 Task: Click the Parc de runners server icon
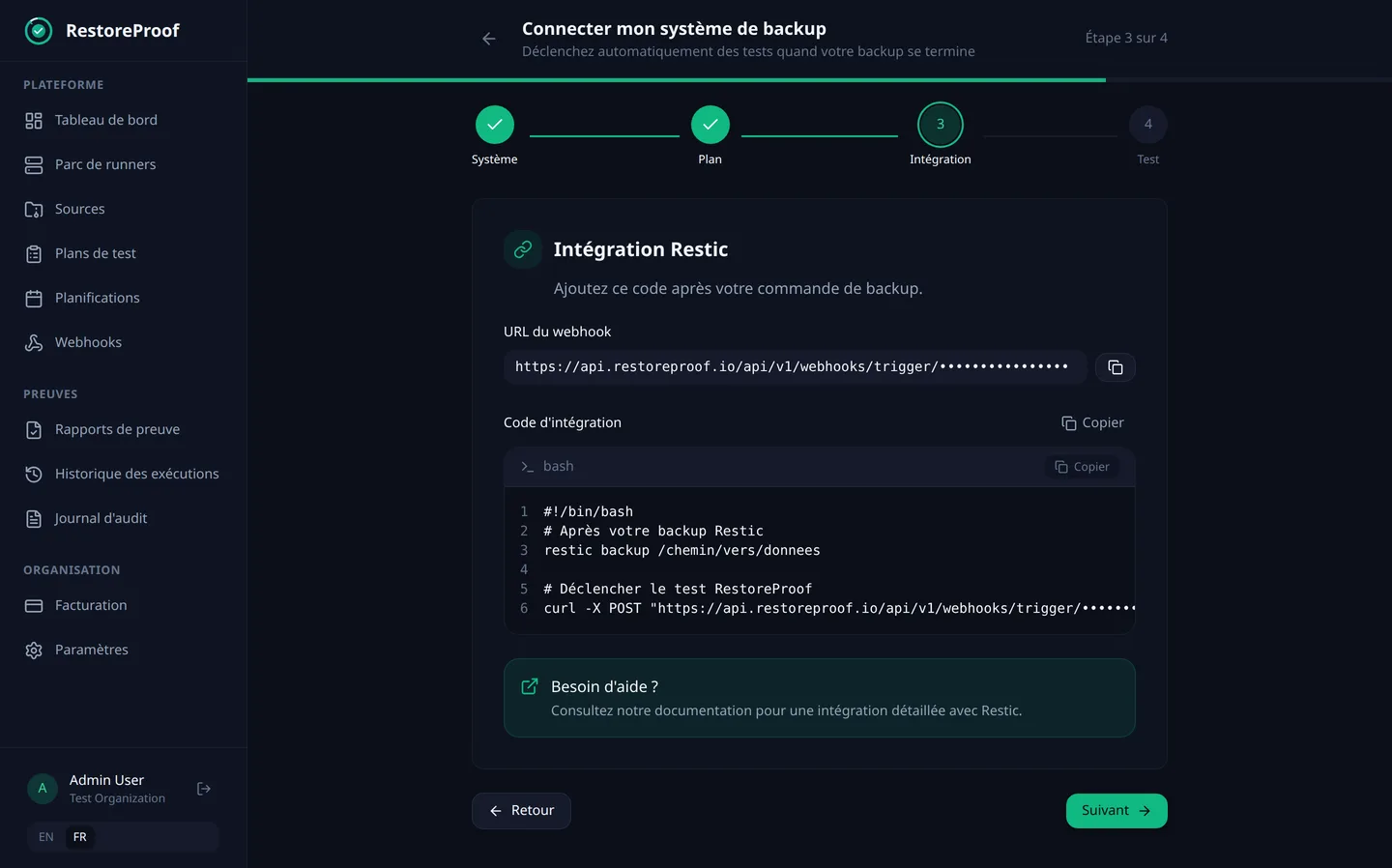34,165
